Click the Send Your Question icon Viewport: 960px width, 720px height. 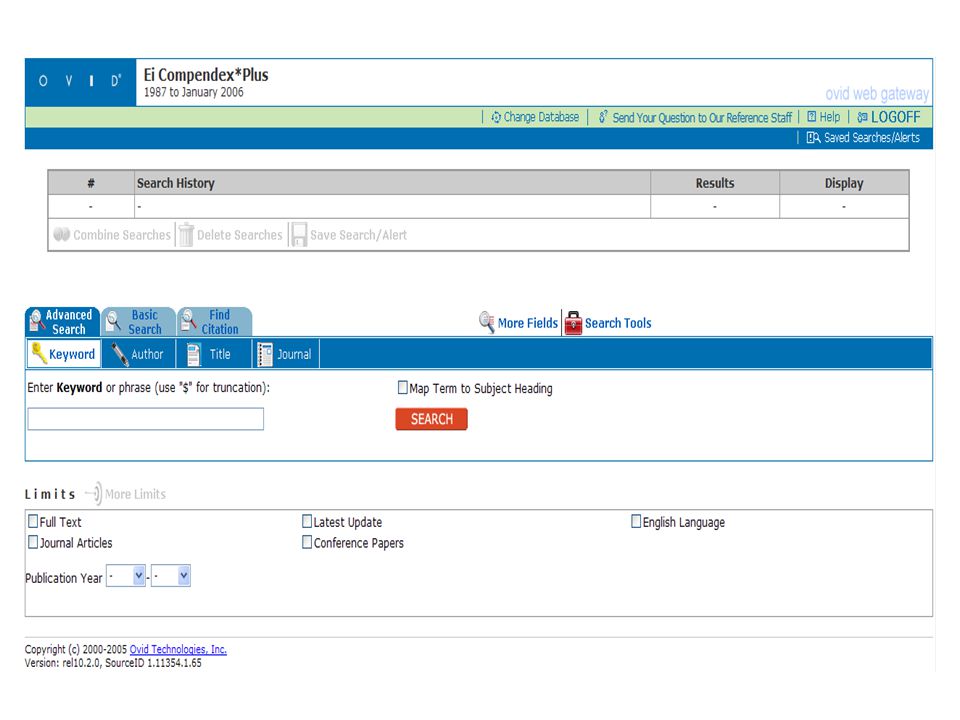[603, 116]
